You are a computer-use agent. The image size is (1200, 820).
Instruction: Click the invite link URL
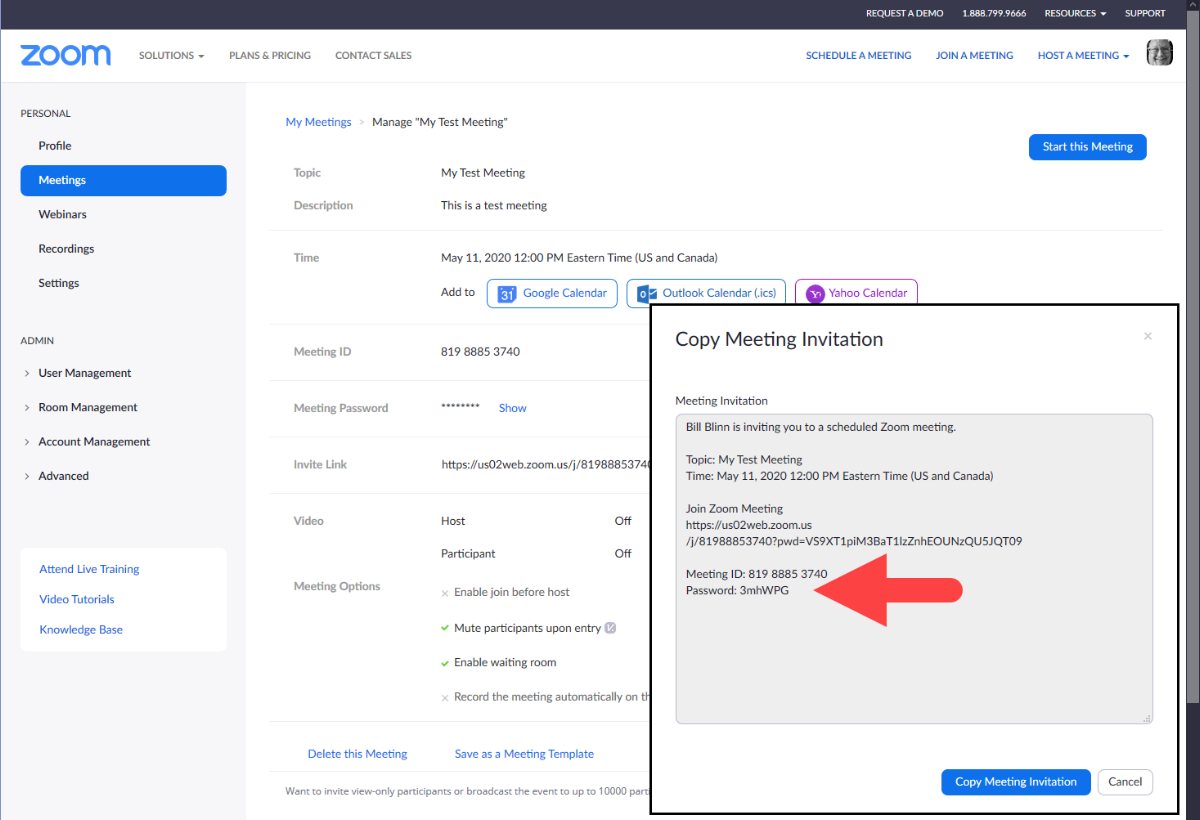pos(546,465)
